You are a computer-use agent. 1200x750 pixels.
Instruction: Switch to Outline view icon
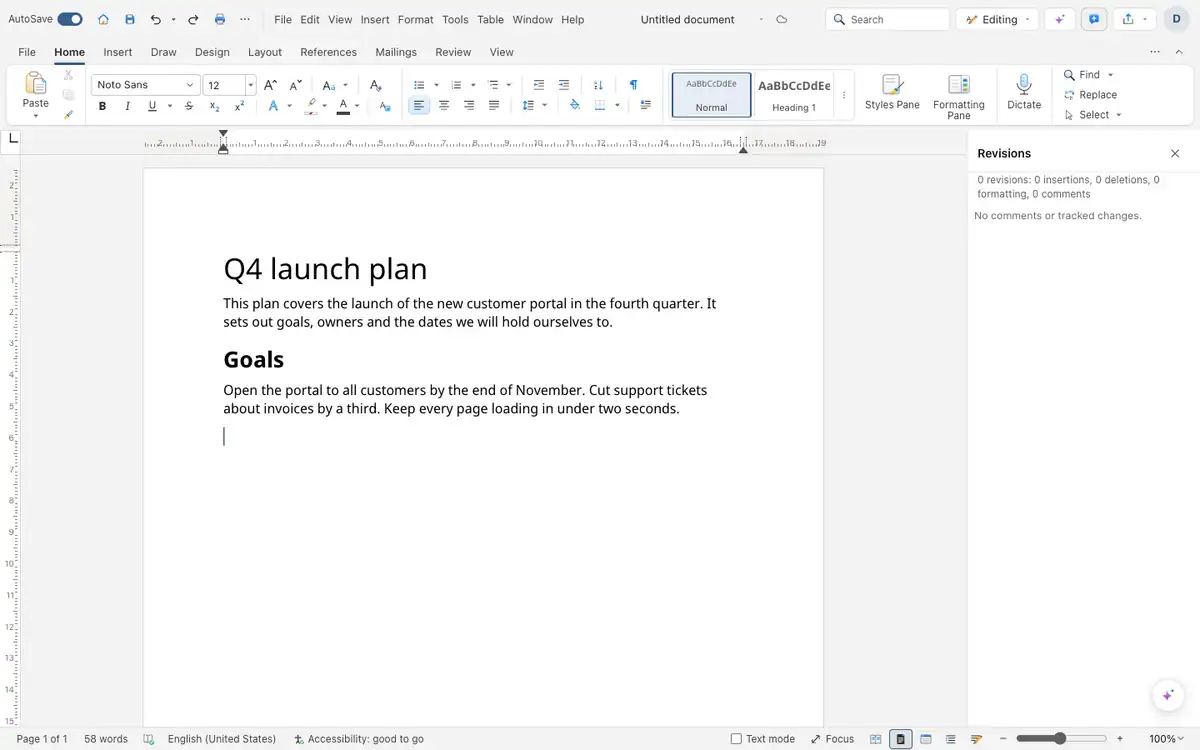951,739
